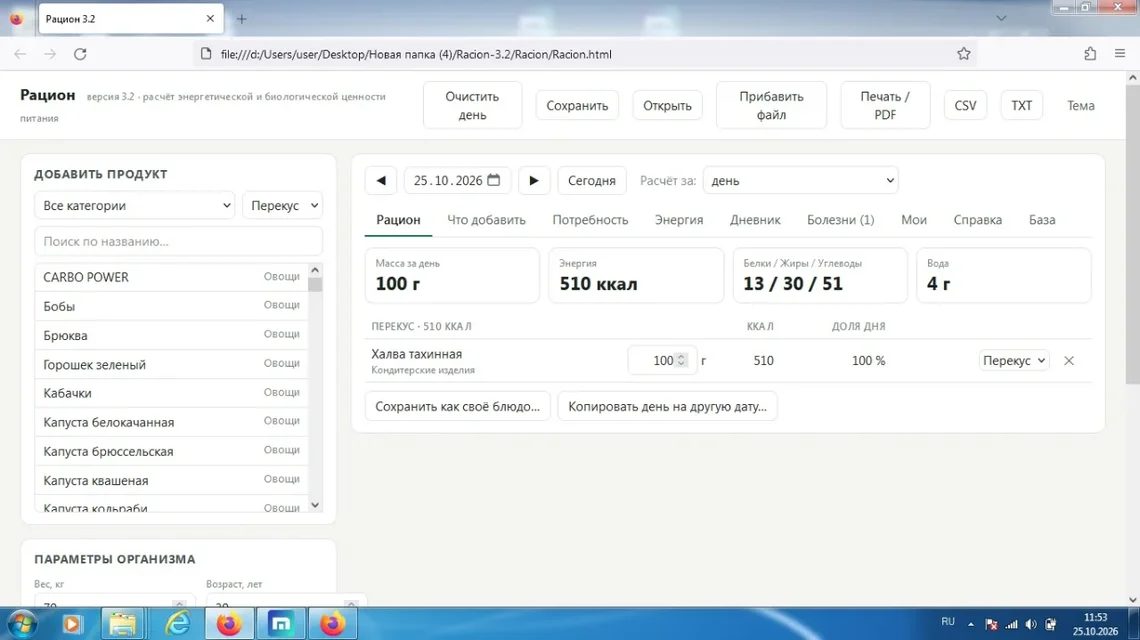Select Бобы in product list
Screen dimensions: 1140x640
pos(172,306)
